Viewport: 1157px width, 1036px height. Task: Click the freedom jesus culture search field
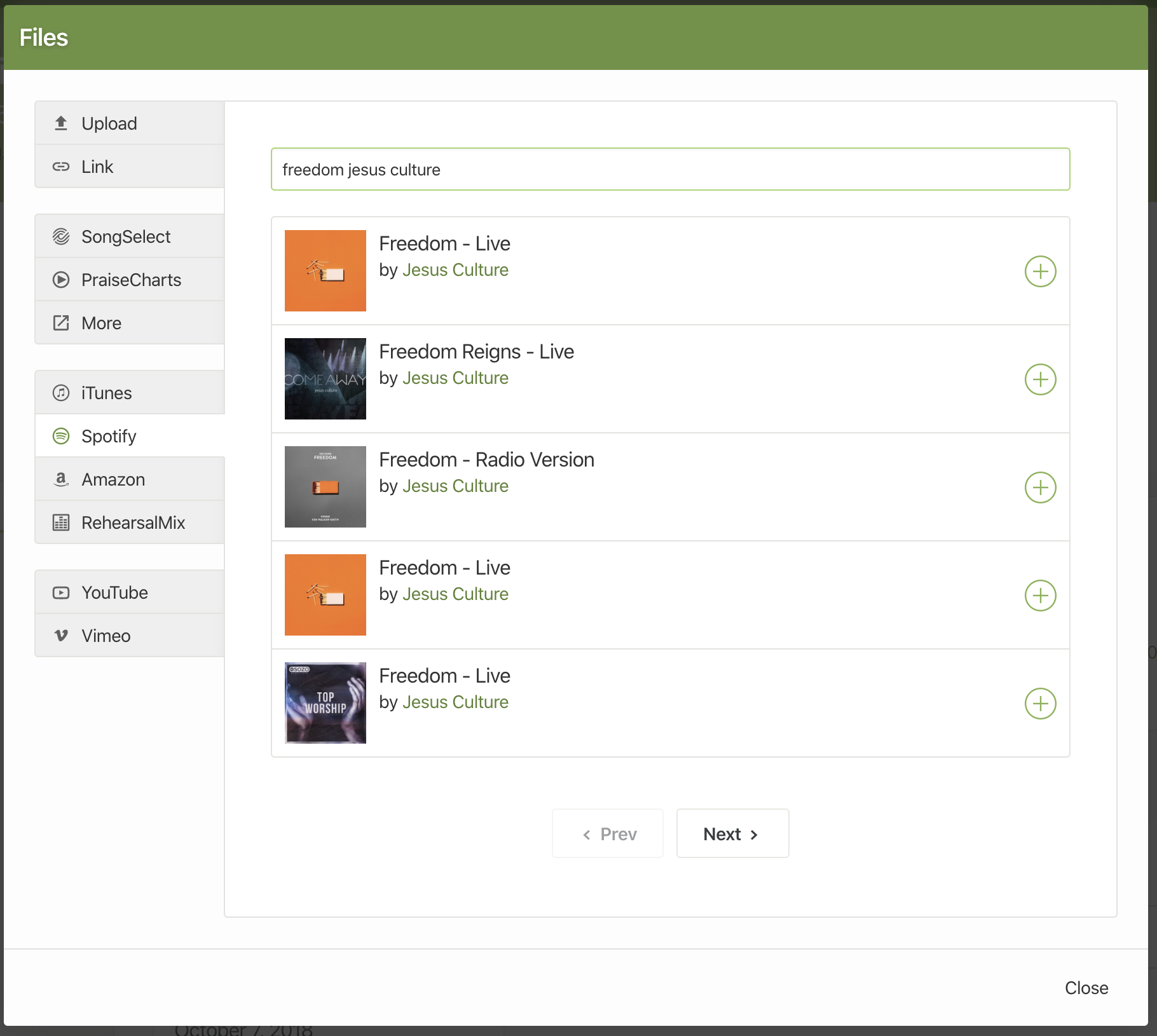[670, 169]
